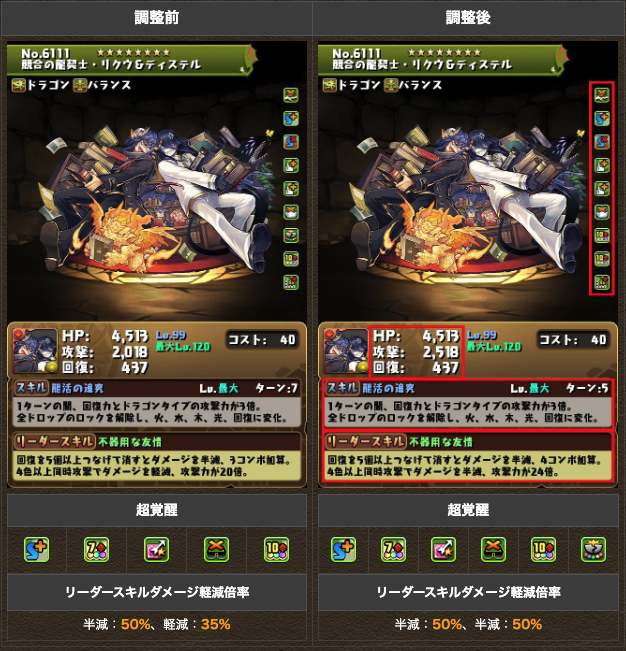Select the 調整後 header tab
The height and width of the screenshot is (651, 626).
point(469,18)
